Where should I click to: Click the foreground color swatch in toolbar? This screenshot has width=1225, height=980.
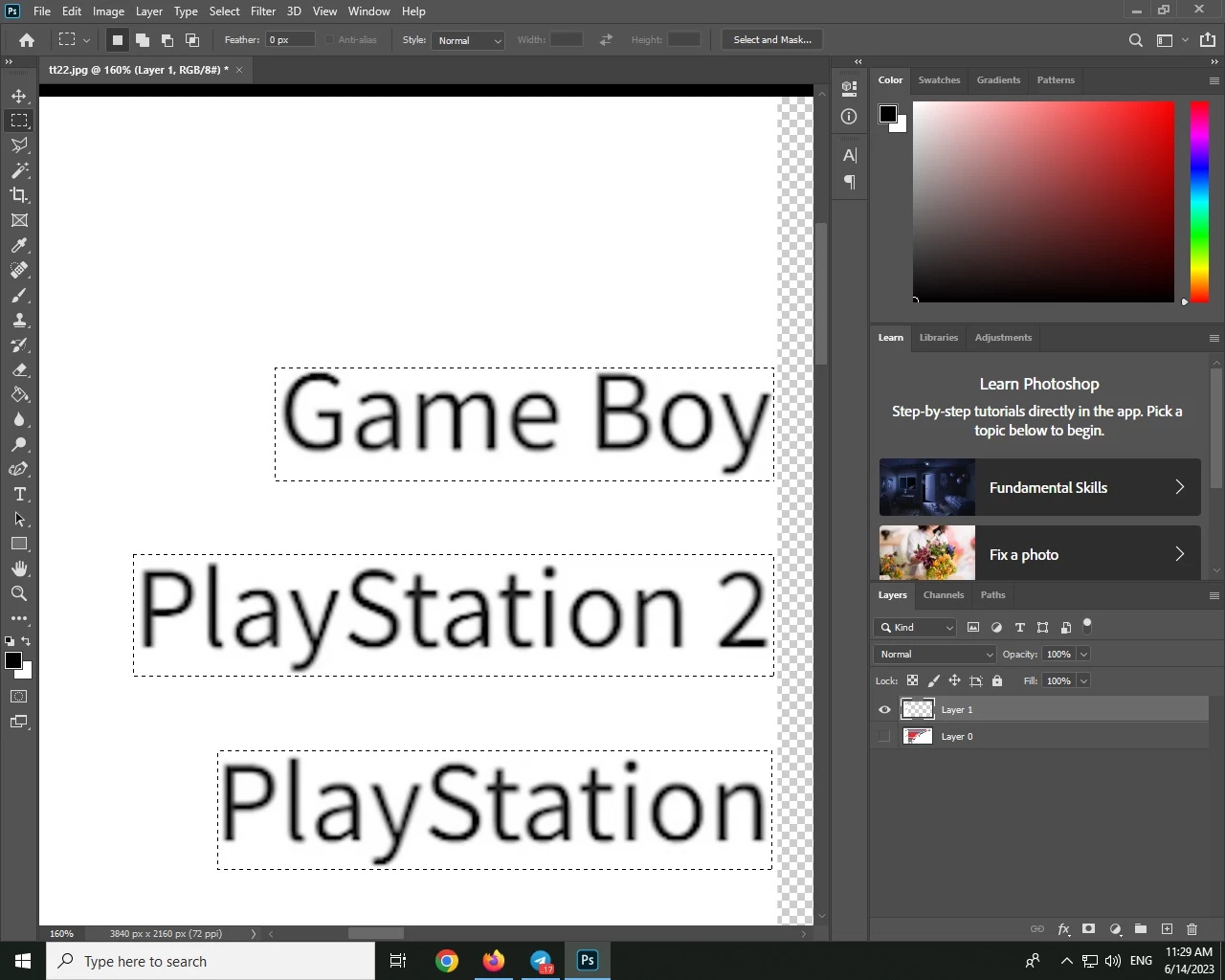tap(13, 660)
